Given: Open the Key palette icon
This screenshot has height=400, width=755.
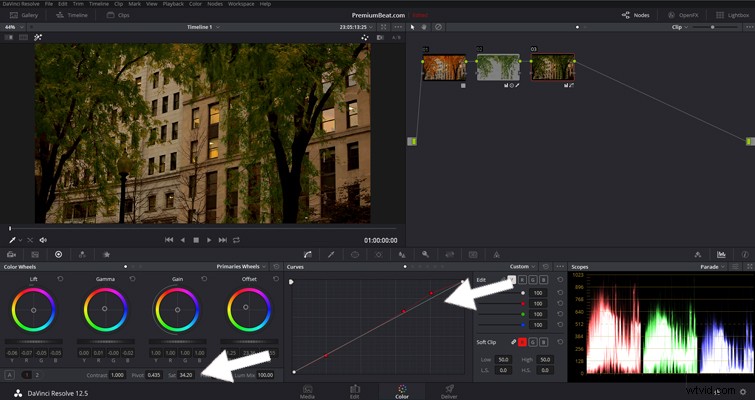Looking at the screenshot, I should pos(426,255).
